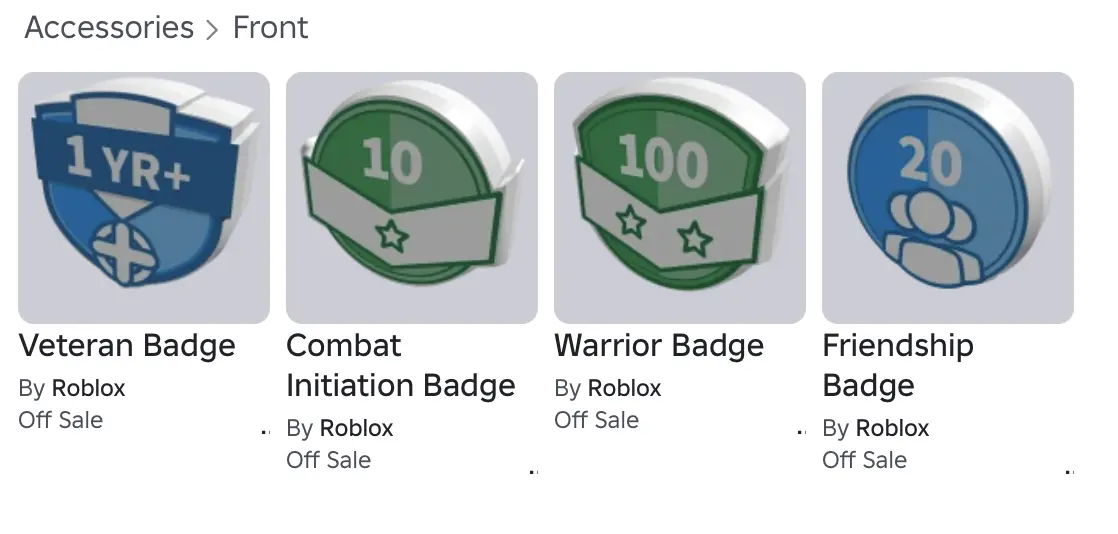Screen dimensions: 1118x534
Task: Click the breadcrumb chevron separator arrow
Action: coord(212,30)
